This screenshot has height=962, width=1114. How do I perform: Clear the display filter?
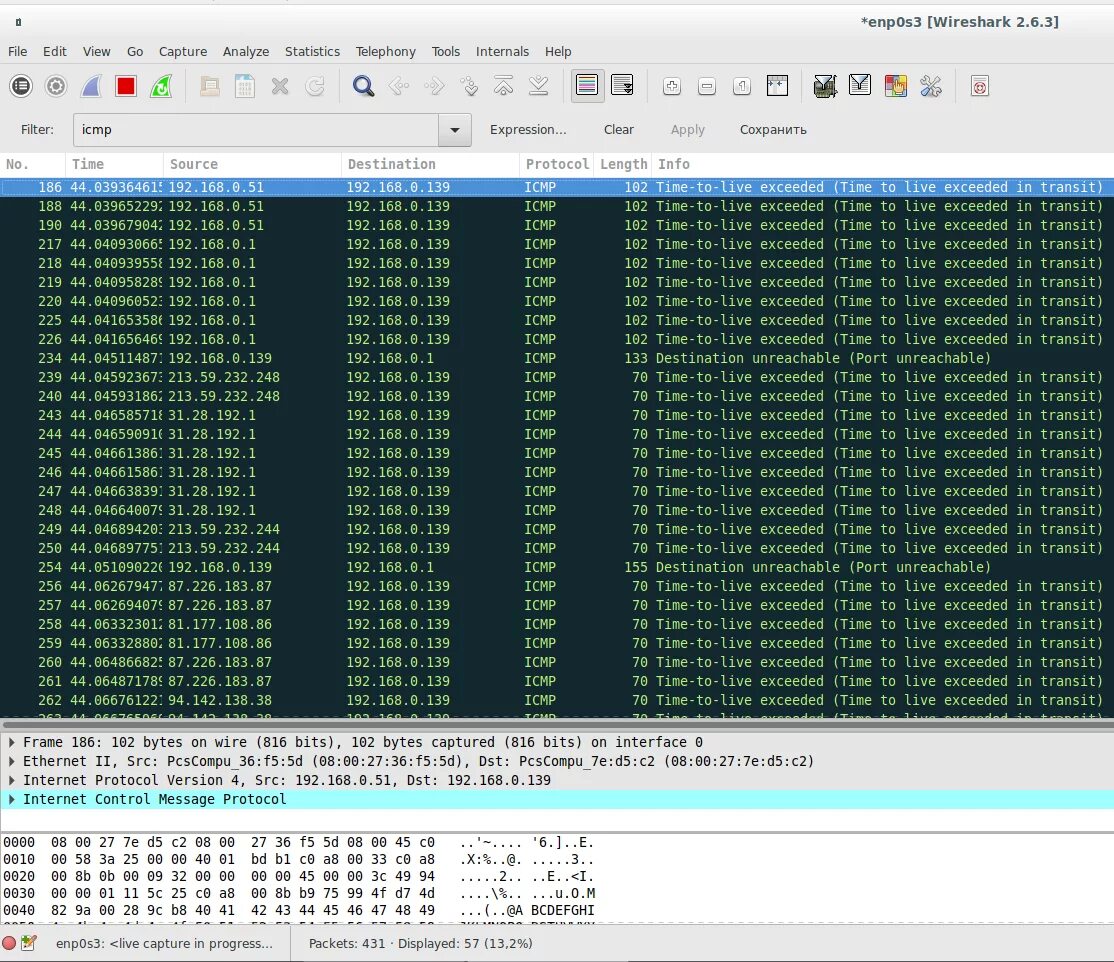point(619,130)
